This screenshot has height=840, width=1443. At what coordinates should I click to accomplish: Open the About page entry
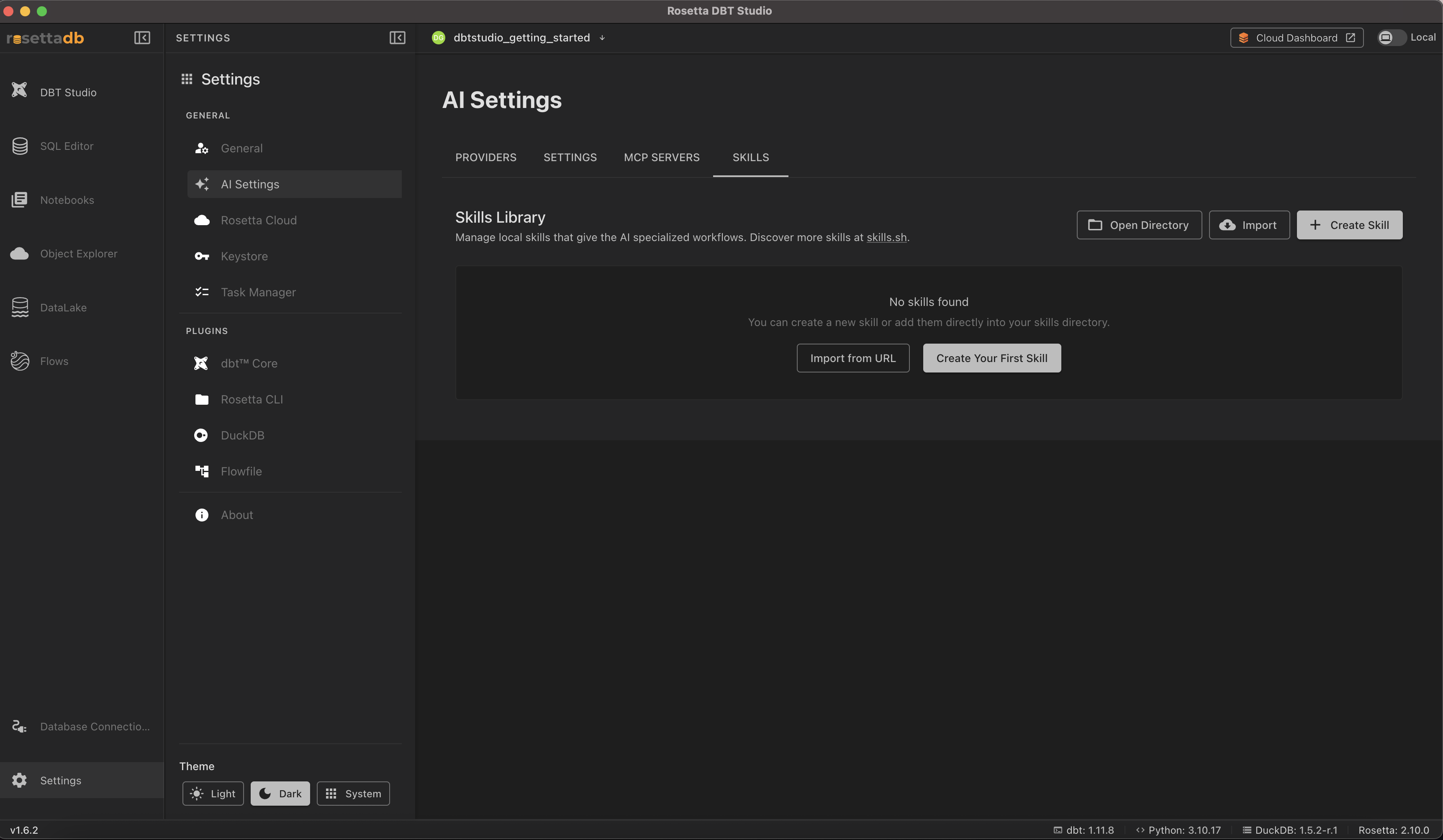click(294, 515)
